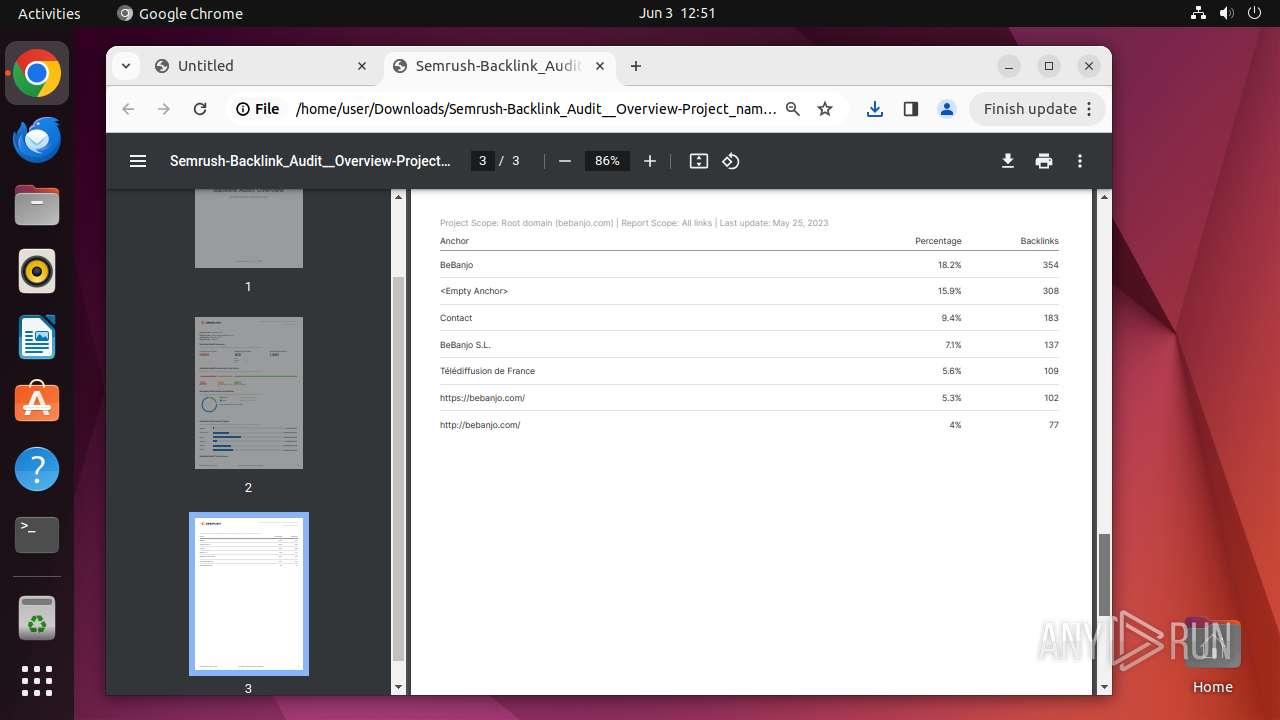The width and height of the screenshot is (1280, 720).
Task: Reload the current page
Action: click(x=200, y=109)
